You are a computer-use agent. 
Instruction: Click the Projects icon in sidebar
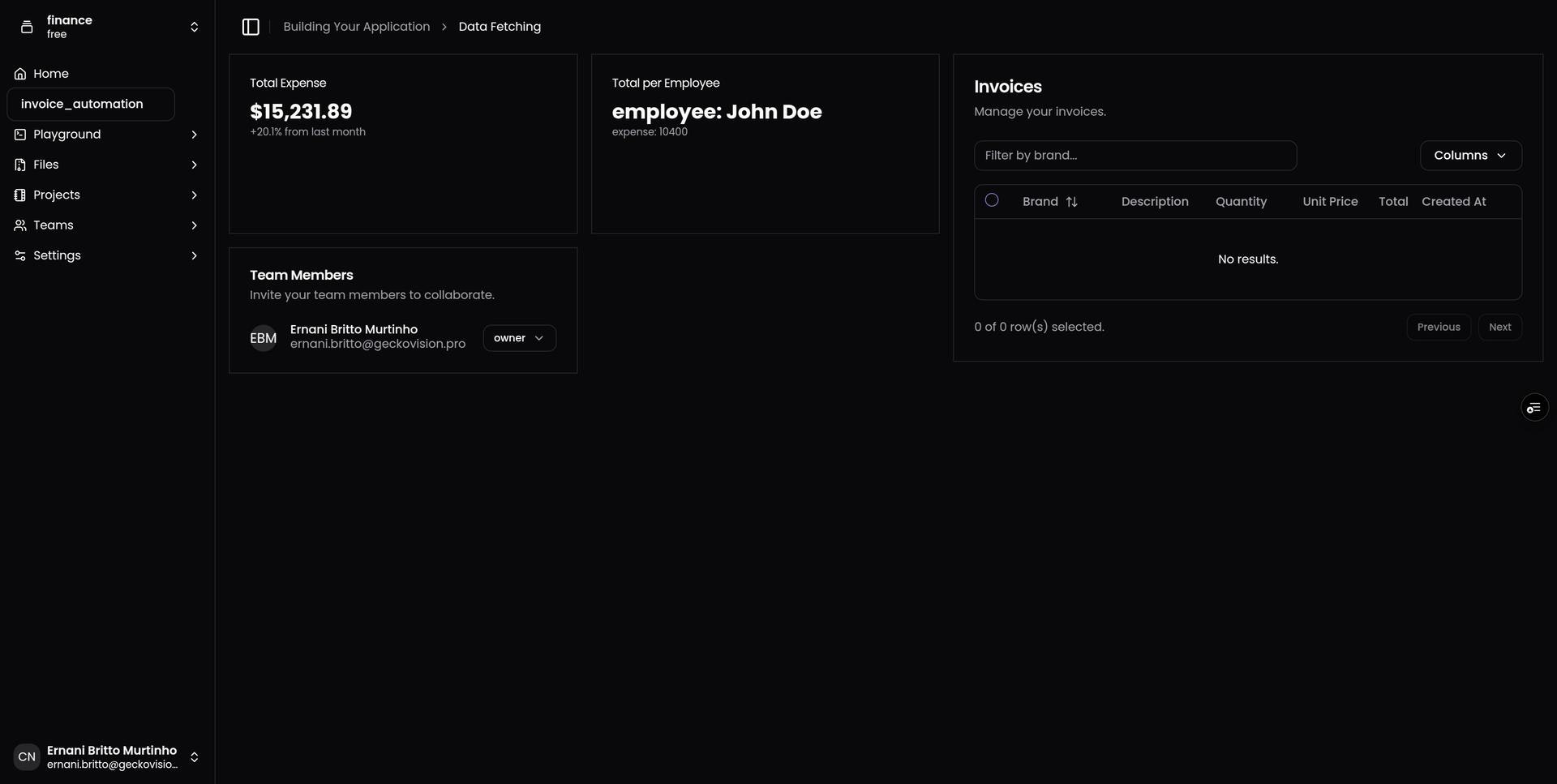[20, 195]
